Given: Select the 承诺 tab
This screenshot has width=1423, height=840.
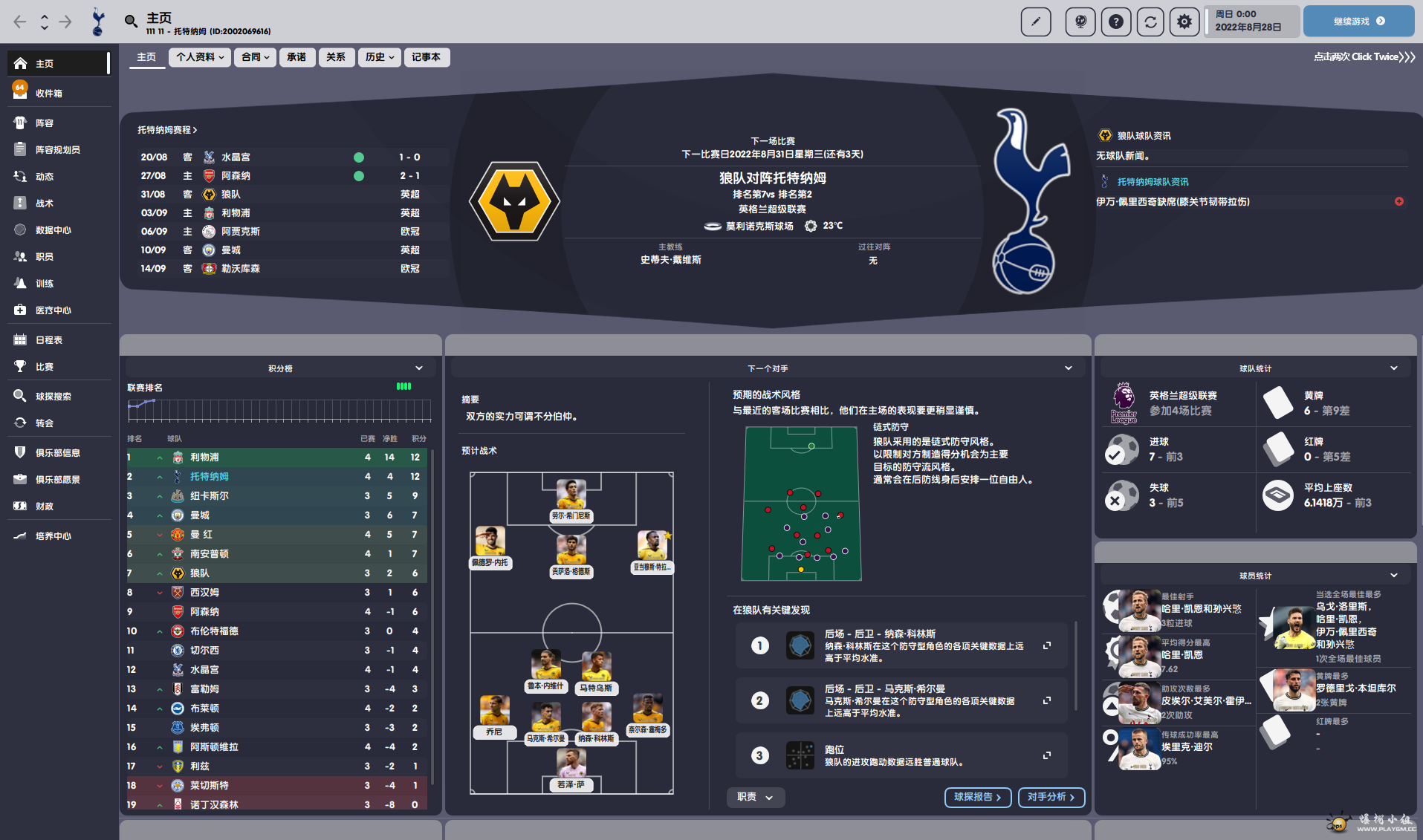Looking at the screenshot, I should point(296,57).
